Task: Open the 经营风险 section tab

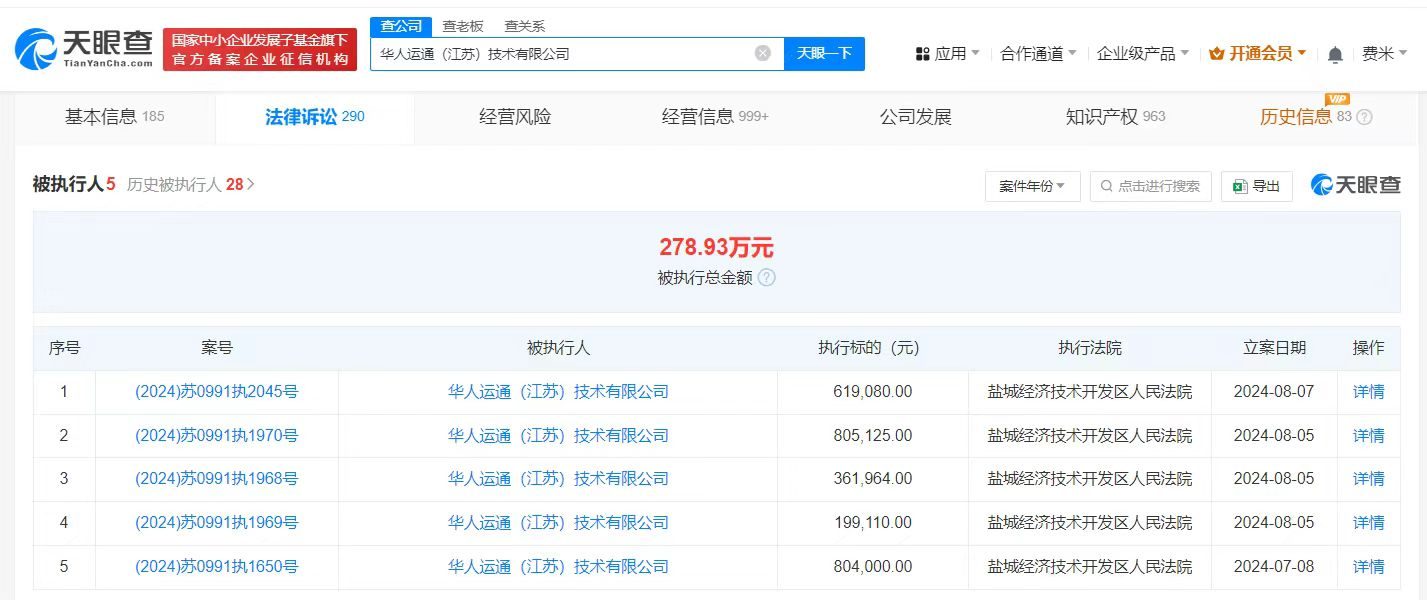Action: (513, 116)
